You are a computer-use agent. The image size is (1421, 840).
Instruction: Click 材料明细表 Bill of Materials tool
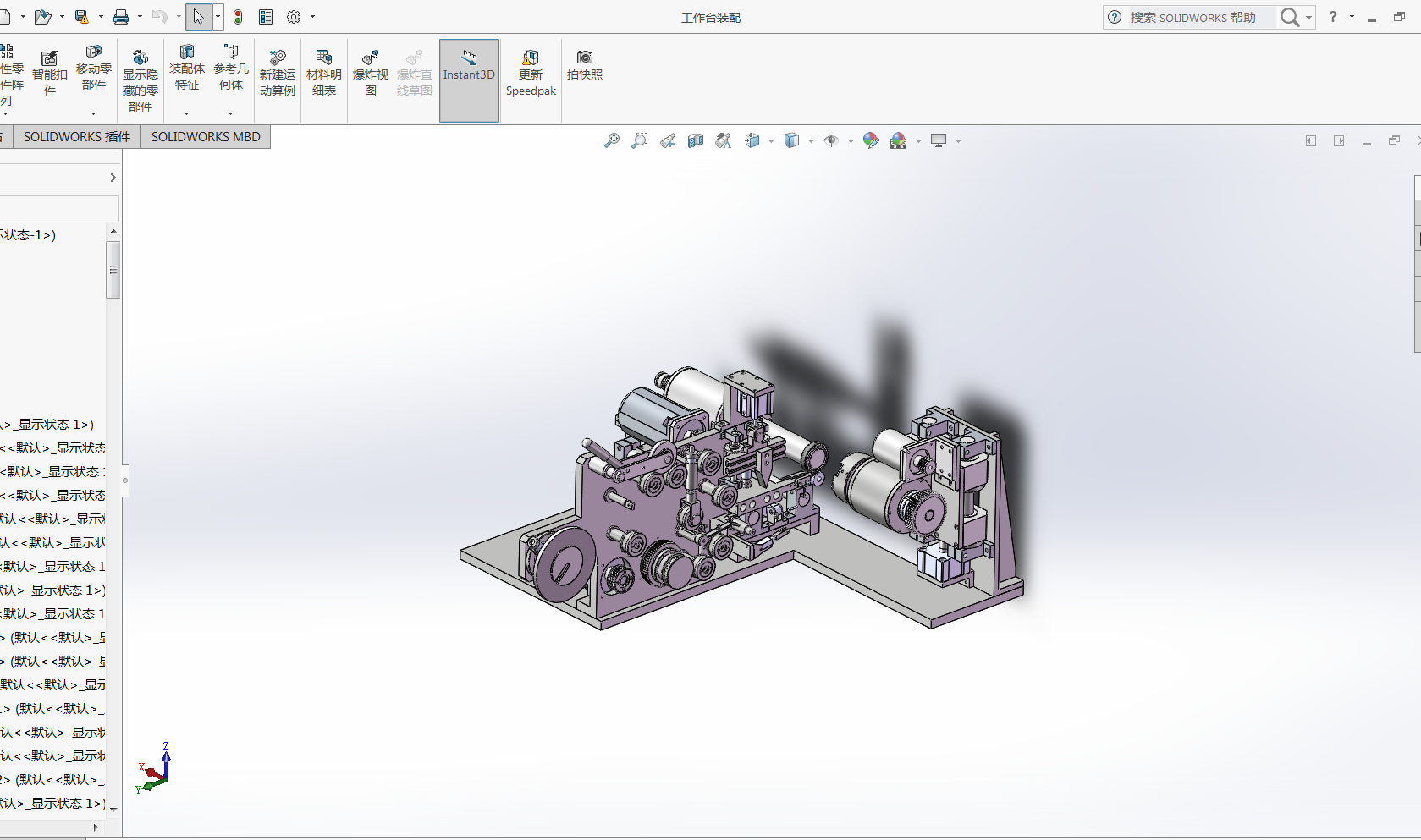point(324,74)
